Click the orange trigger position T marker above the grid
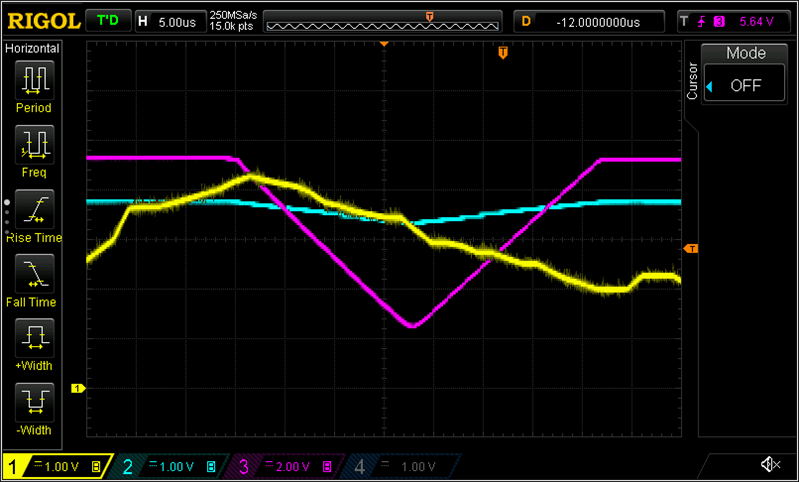The height and width of the screenshot is (482, 799). pos(503,52)
